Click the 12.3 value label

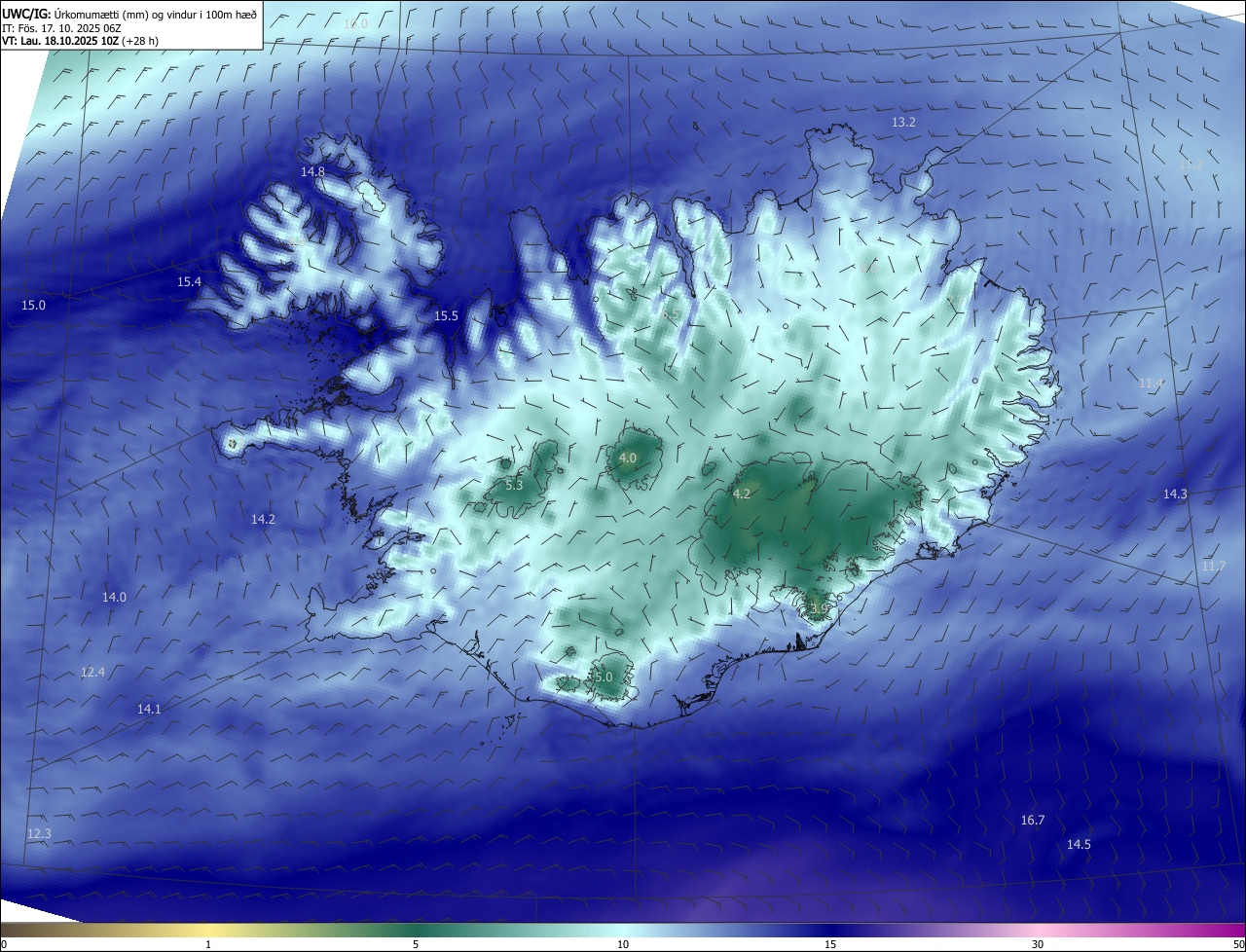[x=39, y=834]
